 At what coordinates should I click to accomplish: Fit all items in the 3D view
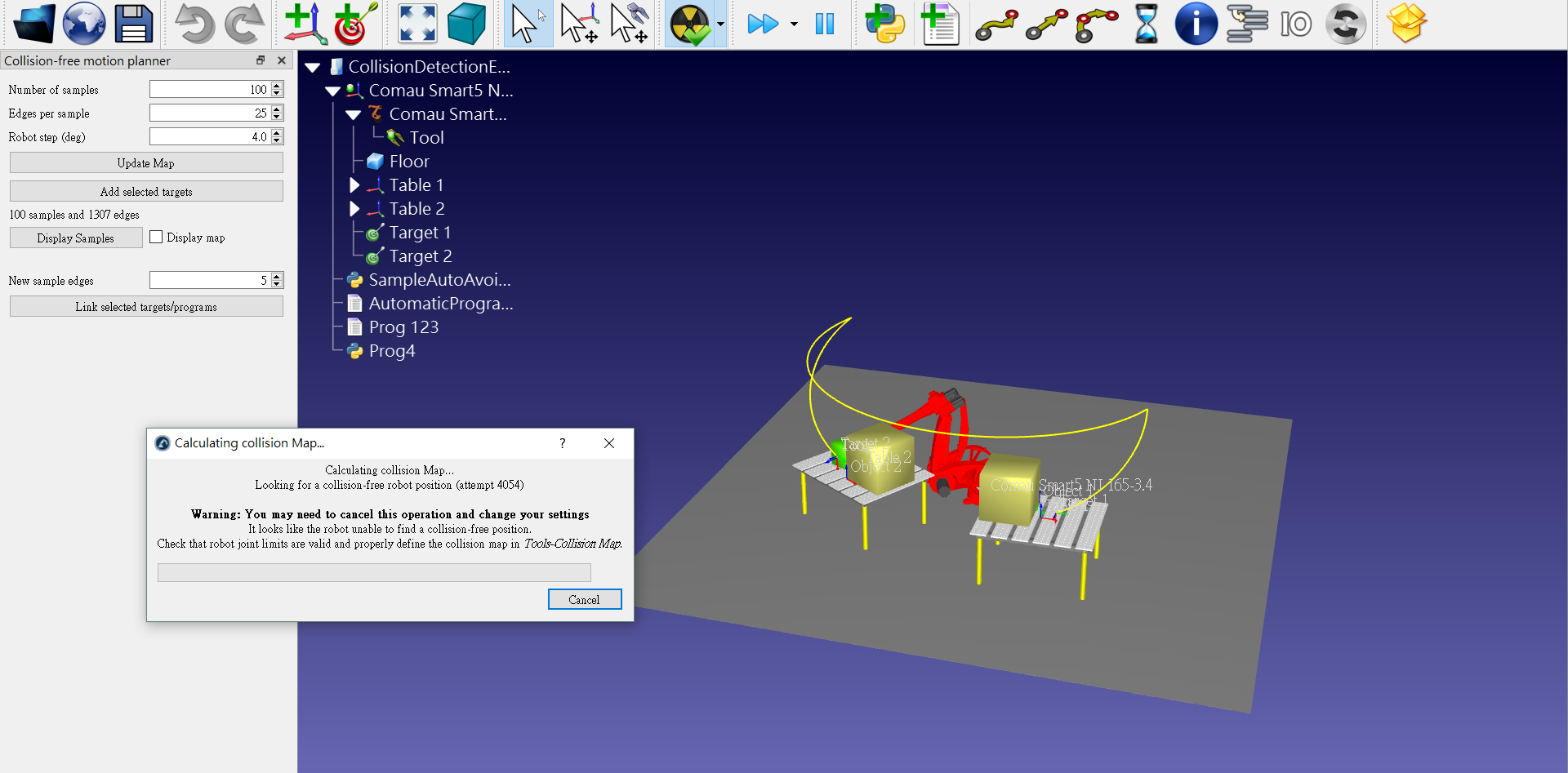[417, 24]
